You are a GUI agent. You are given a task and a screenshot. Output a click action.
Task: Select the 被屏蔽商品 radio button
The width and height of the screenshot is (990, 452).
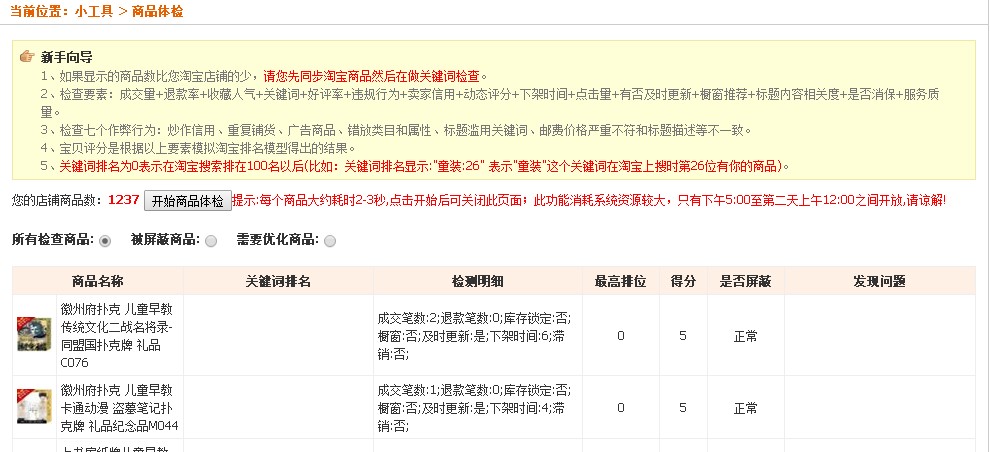tap(211, 241)
